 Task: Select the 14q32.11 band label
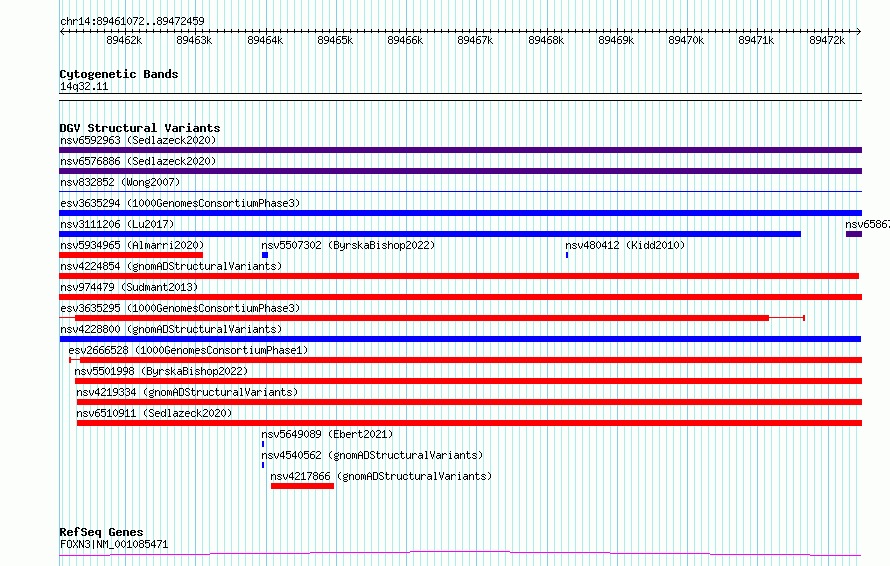pyautogui.click(x=84, y=86)
